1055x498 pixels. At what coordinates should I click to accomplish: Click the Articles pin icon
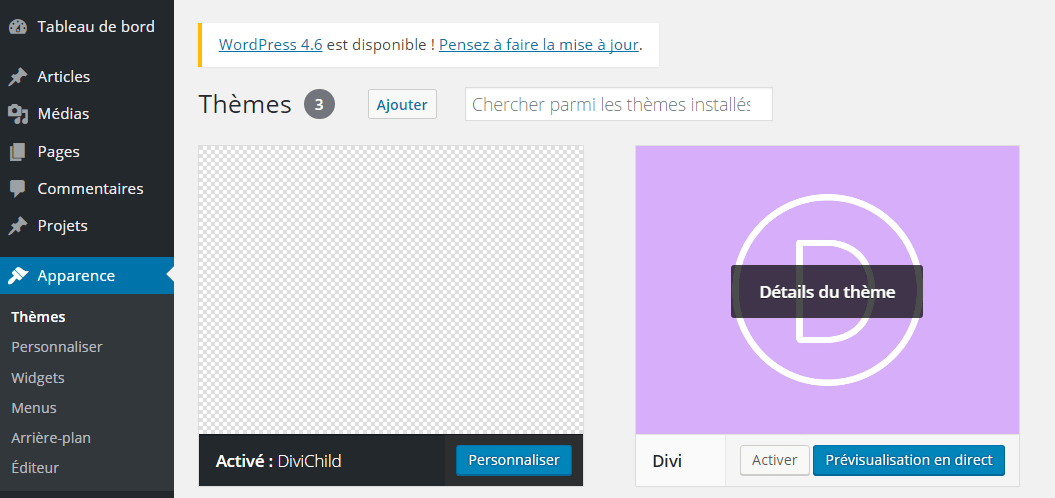pos(17,77)
